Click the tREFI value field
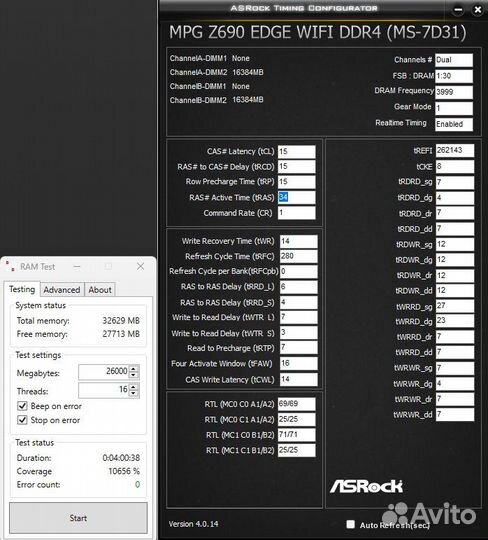The height and width of the screenshot is (540, 488). pyautogui.click(x=455, y=150)
